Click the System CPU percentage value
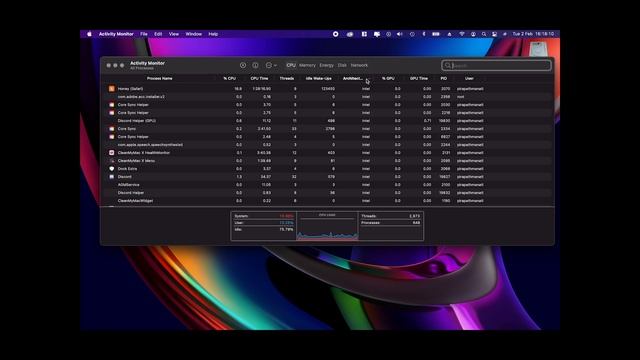This screenshot has height=360, width=640. click(286, 216)
